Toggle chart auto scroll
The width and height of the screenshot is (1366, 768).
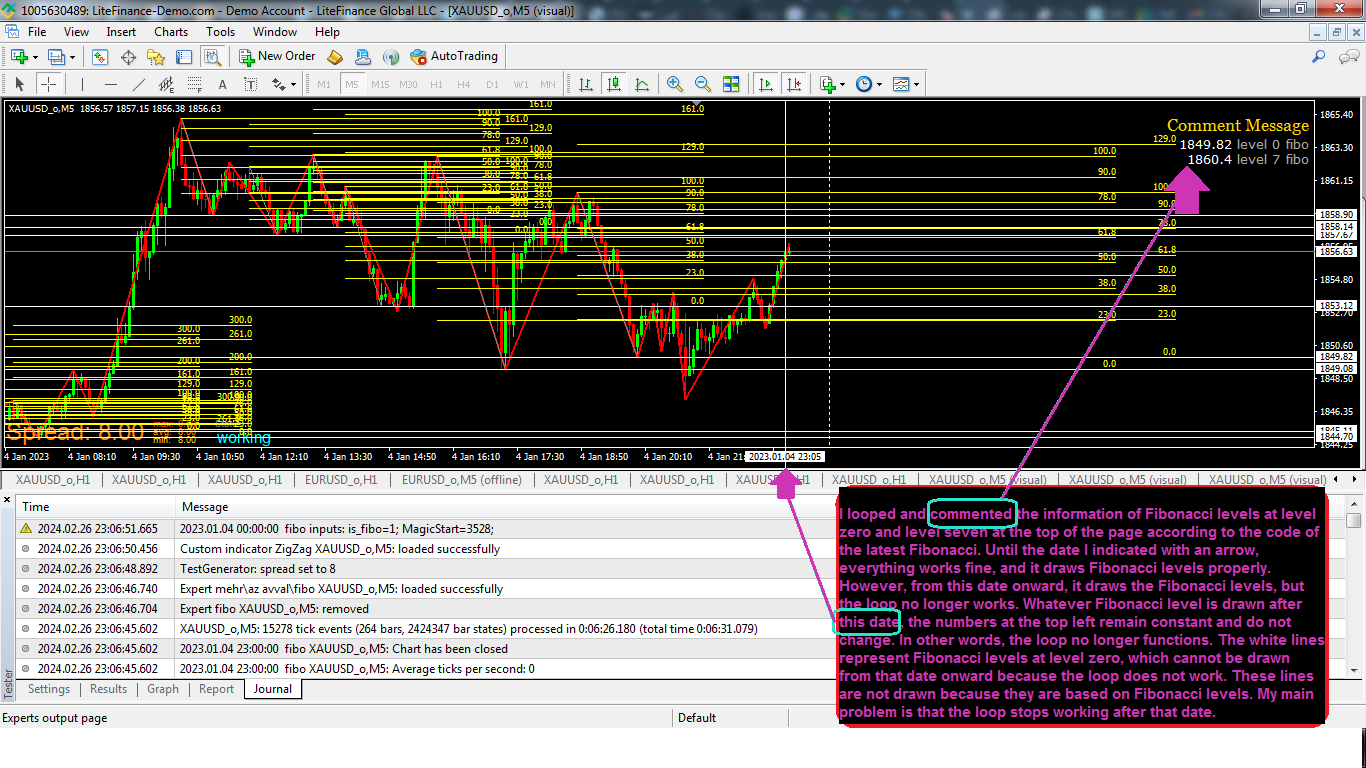(x=766, y=84)
